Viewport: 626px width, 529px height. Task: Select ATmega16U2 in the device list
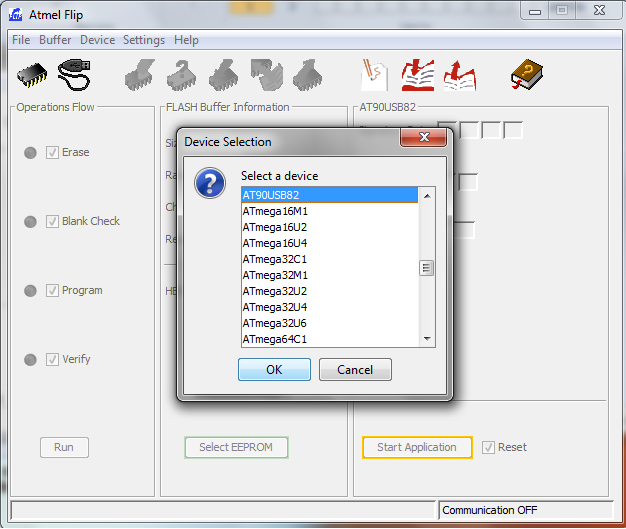(x=330, y=227)
